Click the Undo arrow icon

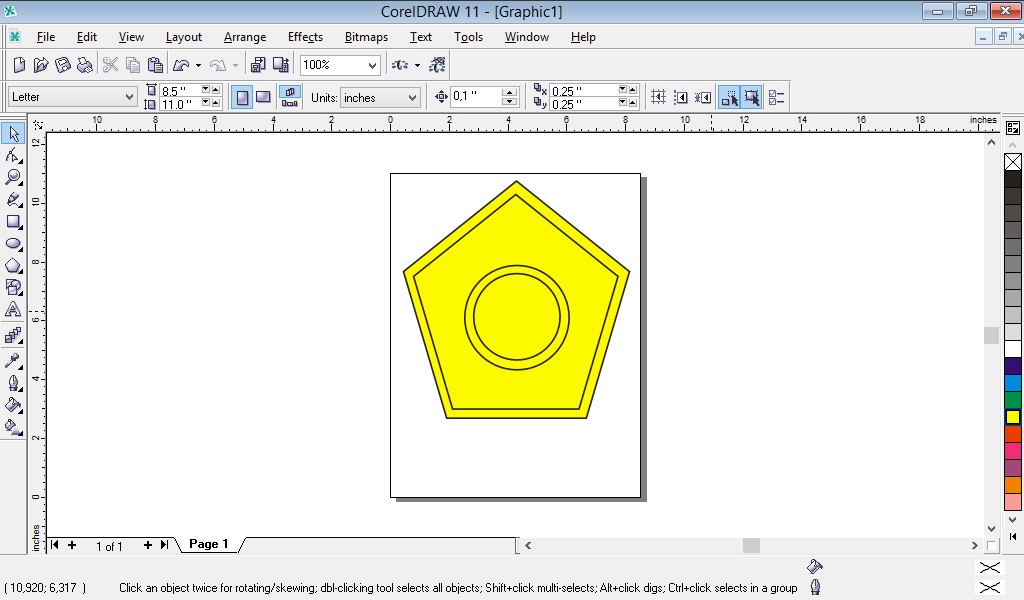(181, 65)
